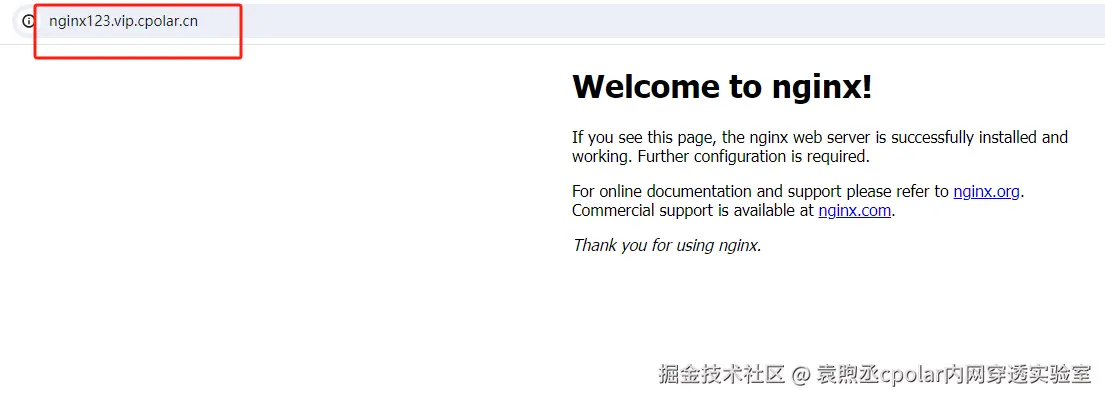Click the "Thank you for using nginx." text

pos(667,245)
